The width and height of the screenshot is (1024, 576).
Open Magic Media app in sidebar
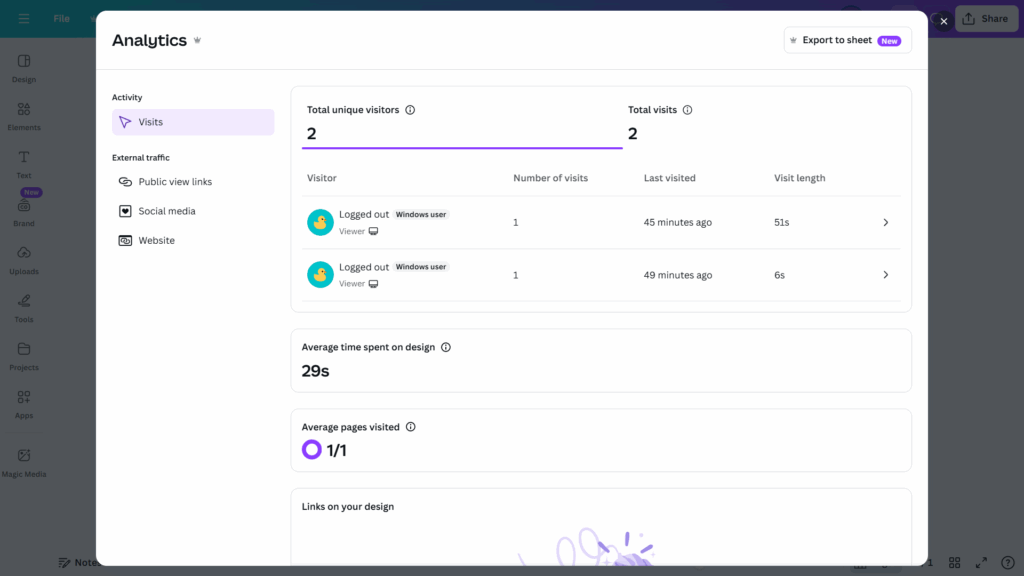(24, 462)
